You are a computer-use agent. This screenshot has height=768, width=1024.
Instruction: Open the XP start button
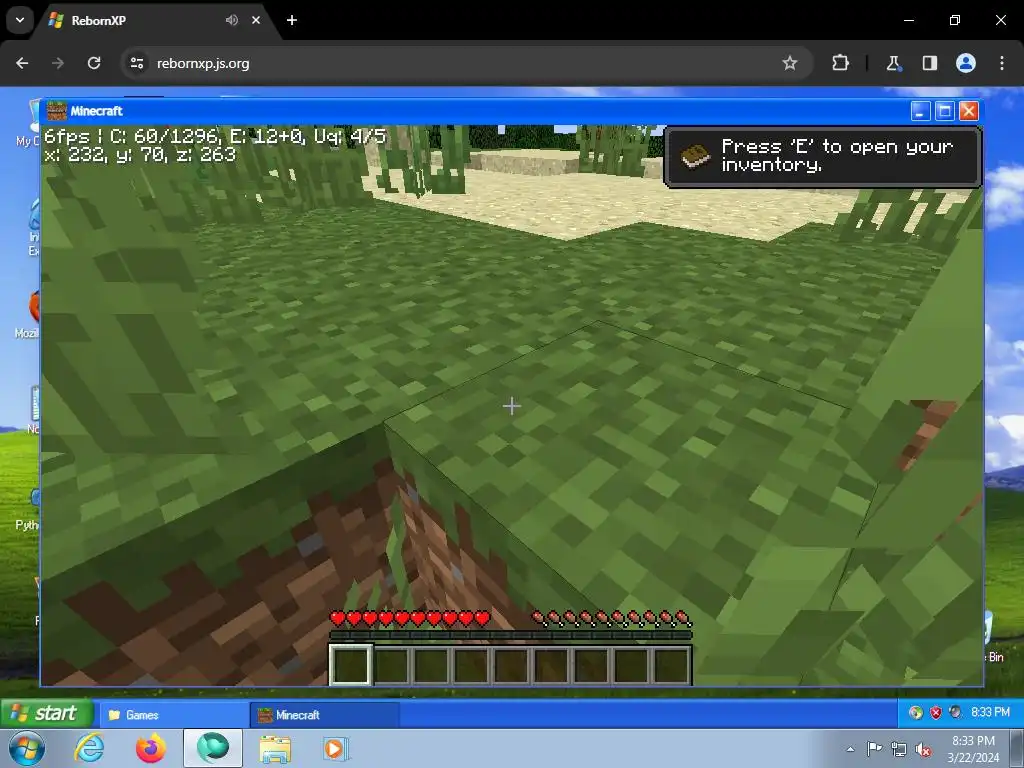coord(46,713)
